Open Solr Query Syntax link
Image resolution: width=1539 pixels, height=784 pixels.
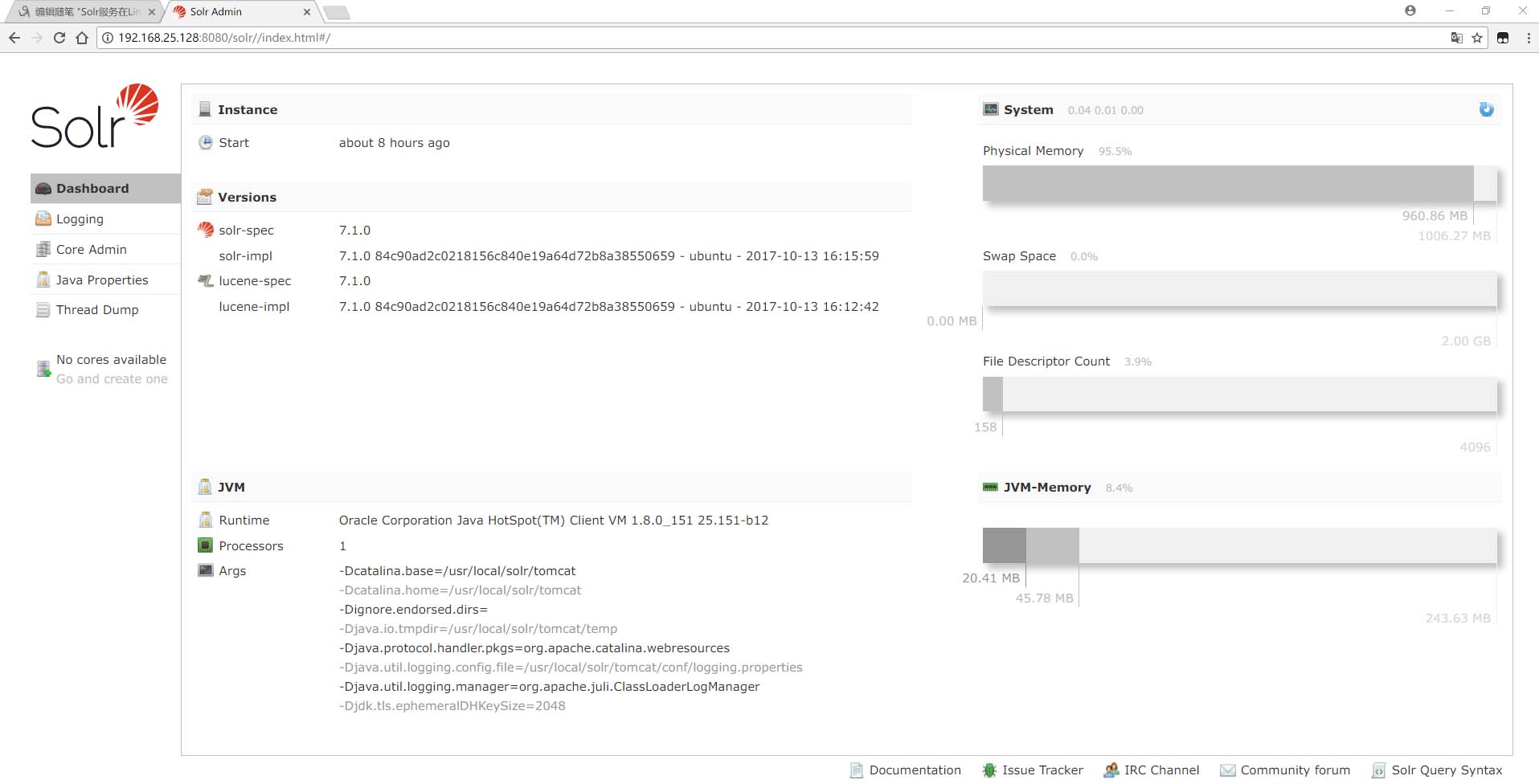[1447, 770]
